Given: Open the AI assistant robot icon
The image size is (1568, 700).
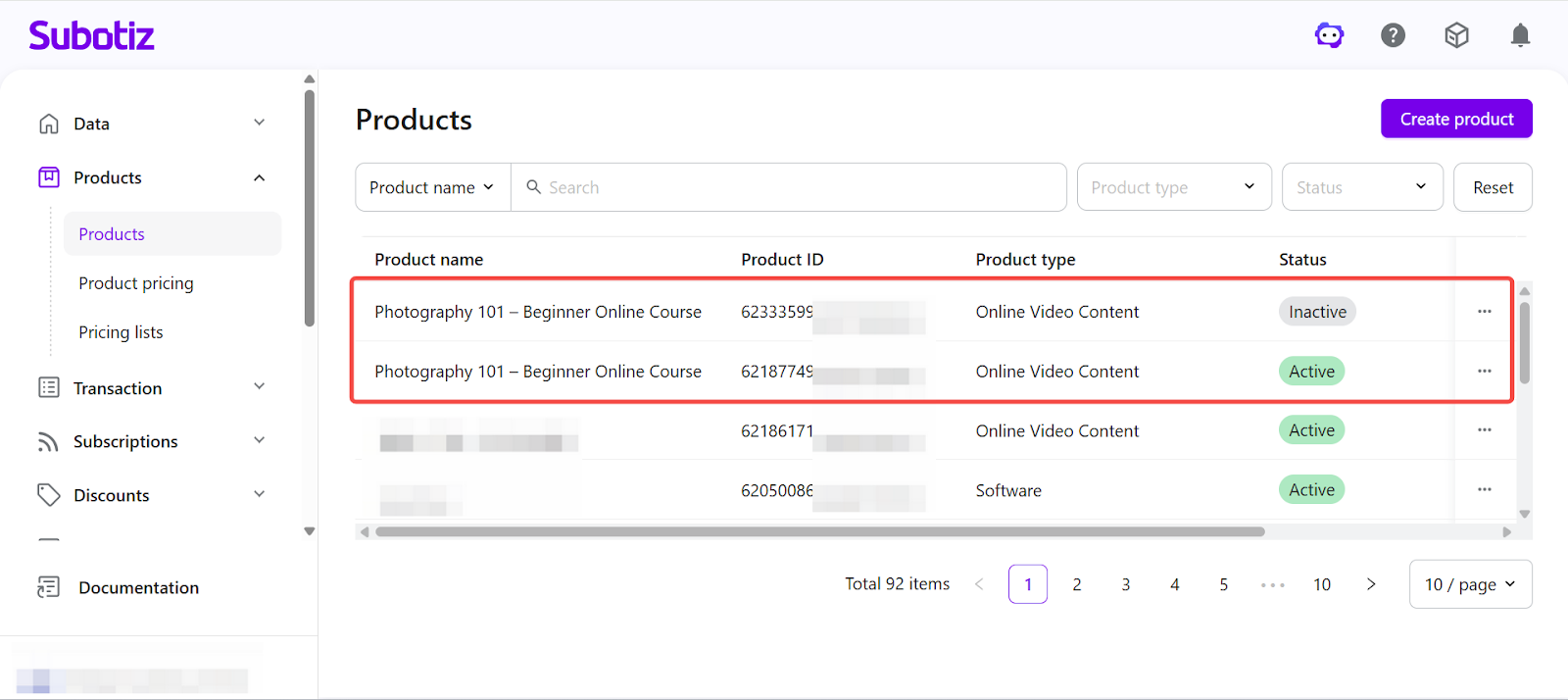Looking at the screenshot, I should click(x=1329, y=36).
